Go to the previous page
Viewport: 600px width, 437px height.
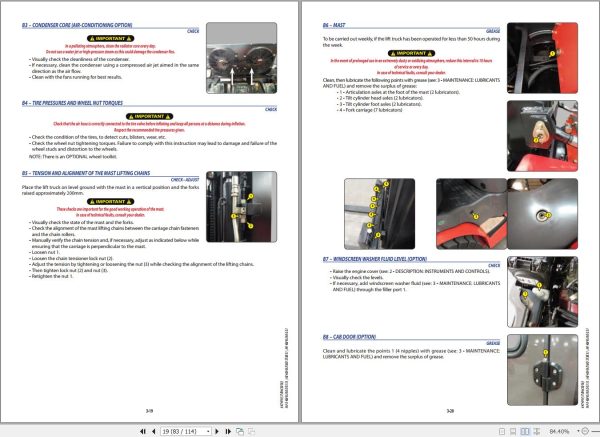coord(153,431)
